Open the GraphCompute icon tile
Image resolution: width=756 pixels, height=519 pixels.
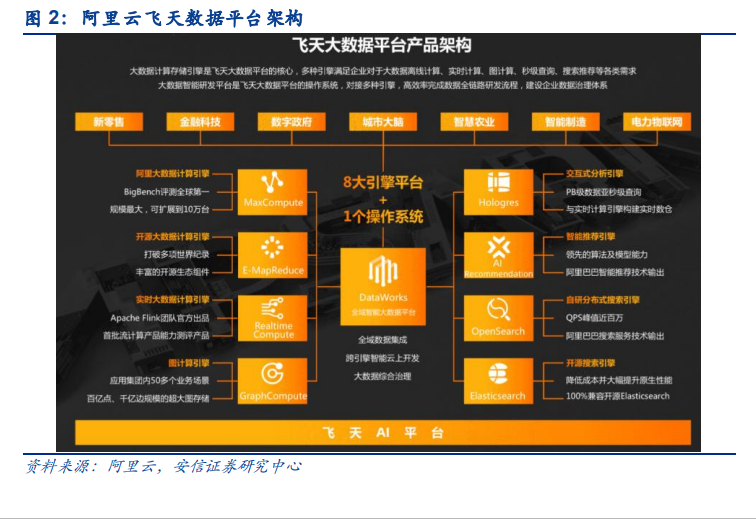pyautogui.click(x=272, y=381)
